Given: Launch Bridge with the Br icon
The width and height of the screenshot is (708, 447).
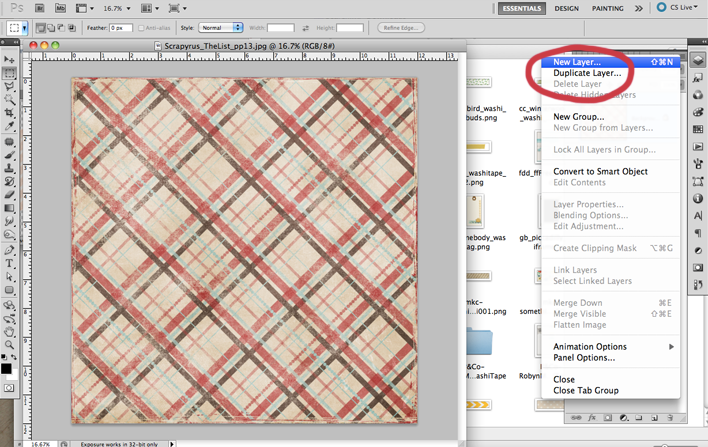Looking at the screenshot, I should pyautogui.click(x=40, y=8).
